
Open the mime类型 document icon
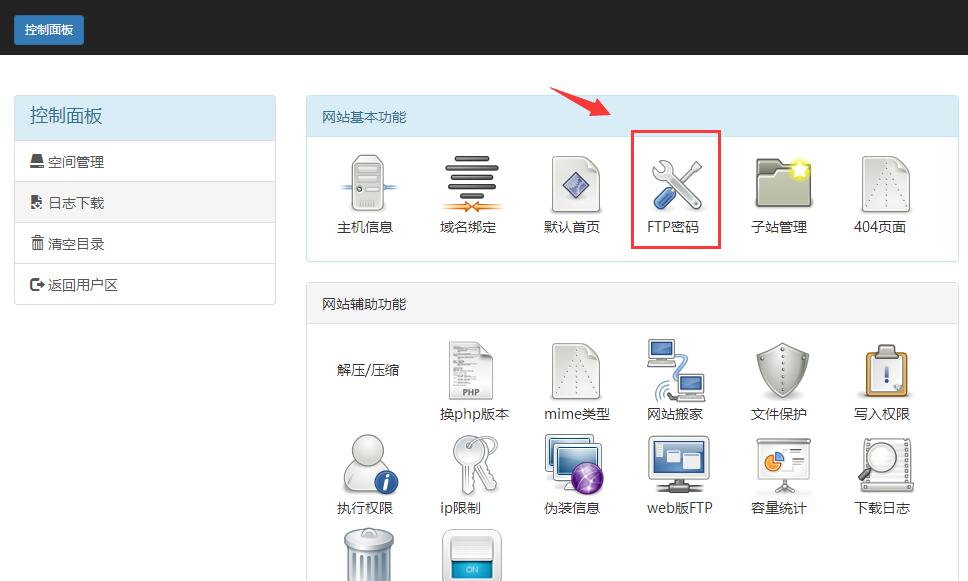[x=575, y=370]
